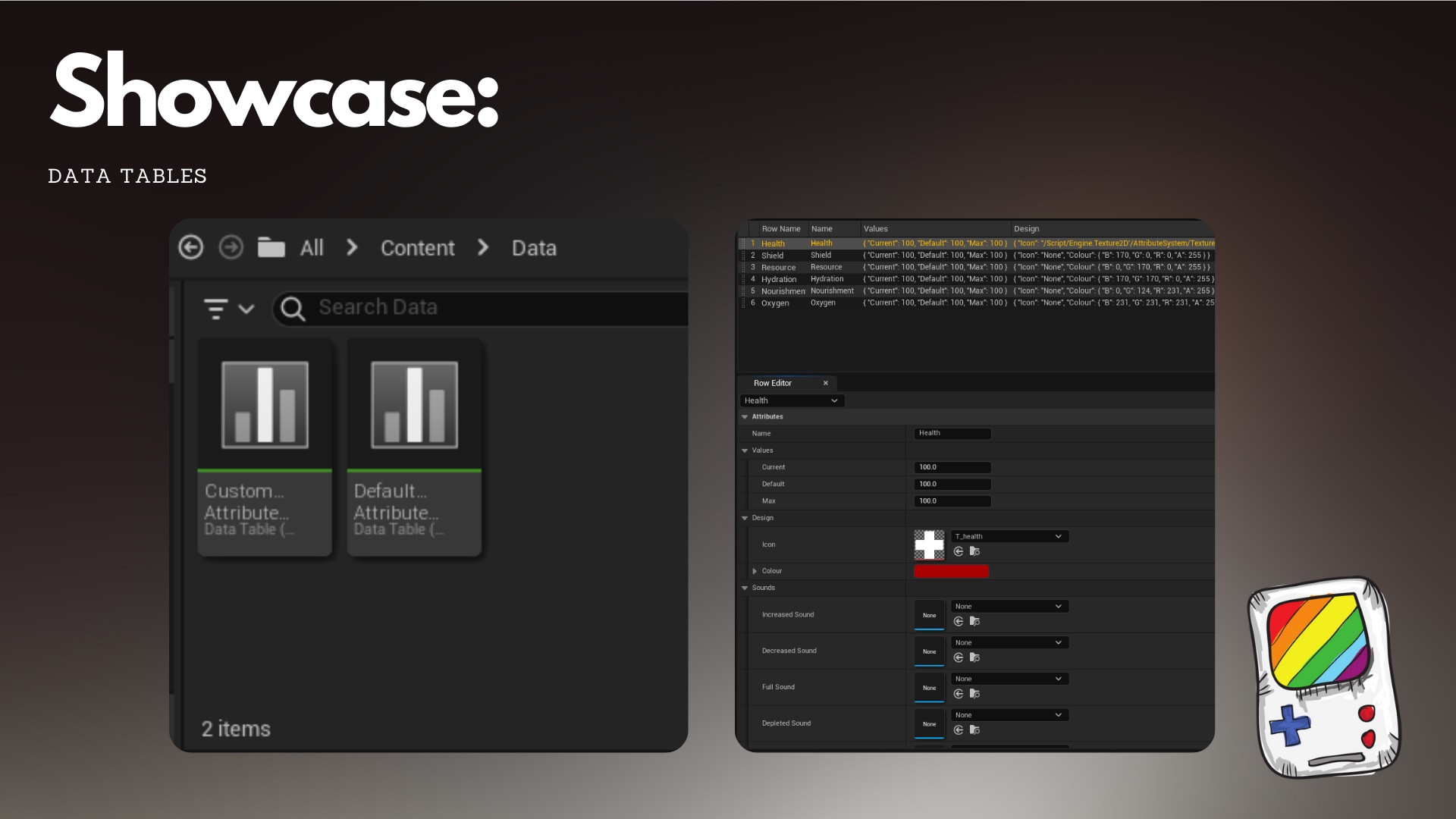Collapse the Sounds section in the Row Editor

click(x=745, y=588)
